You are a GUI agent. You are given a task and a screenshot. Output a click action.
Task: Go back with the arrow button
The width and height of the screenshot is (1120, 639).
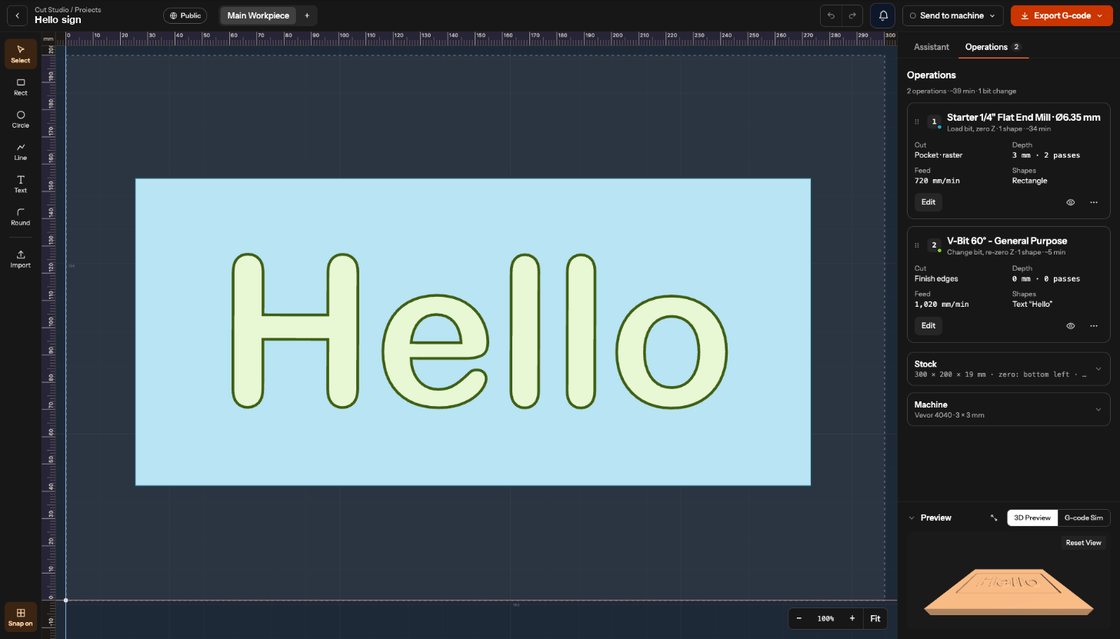[x=17, y=15]
